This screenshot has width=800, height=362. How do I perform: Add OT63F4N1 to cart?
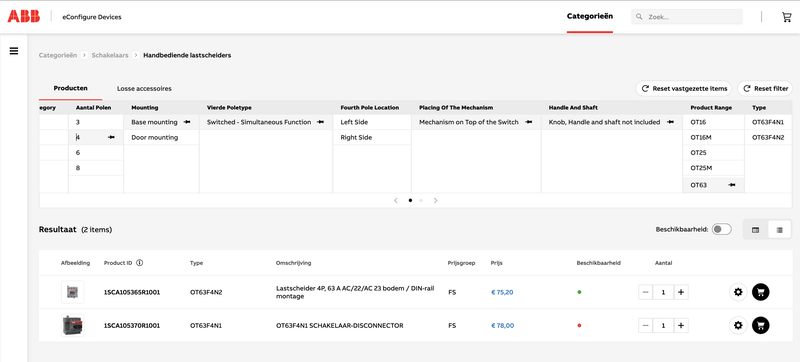761,325
